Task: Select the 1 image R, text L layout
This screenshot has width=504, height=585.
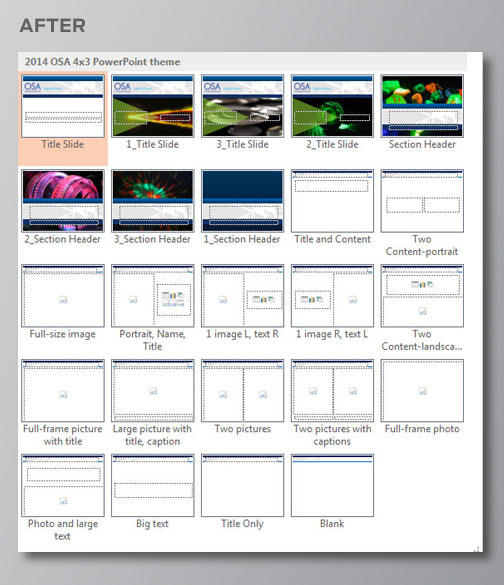Action: click(332, 295)
